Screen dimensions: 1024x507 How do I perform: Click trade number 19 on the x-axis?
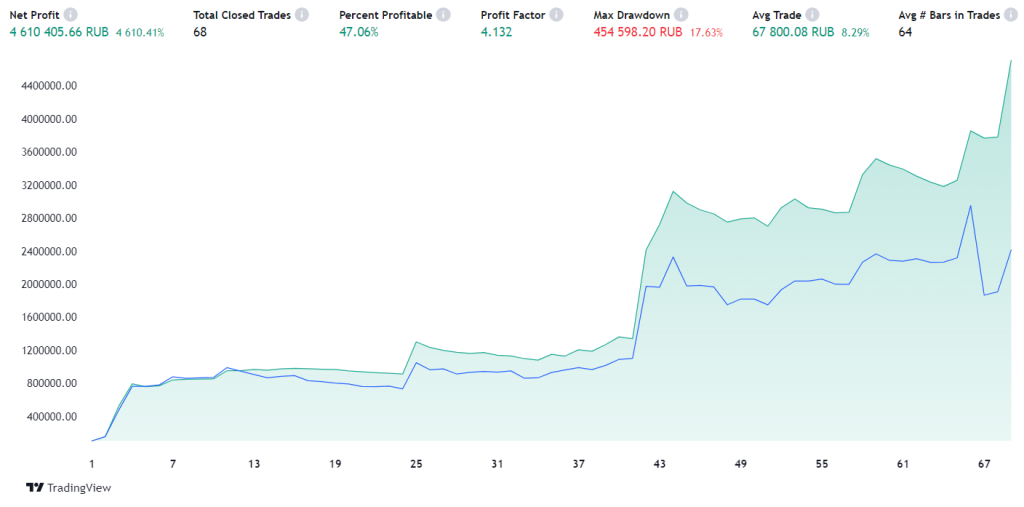pos(335,465)
